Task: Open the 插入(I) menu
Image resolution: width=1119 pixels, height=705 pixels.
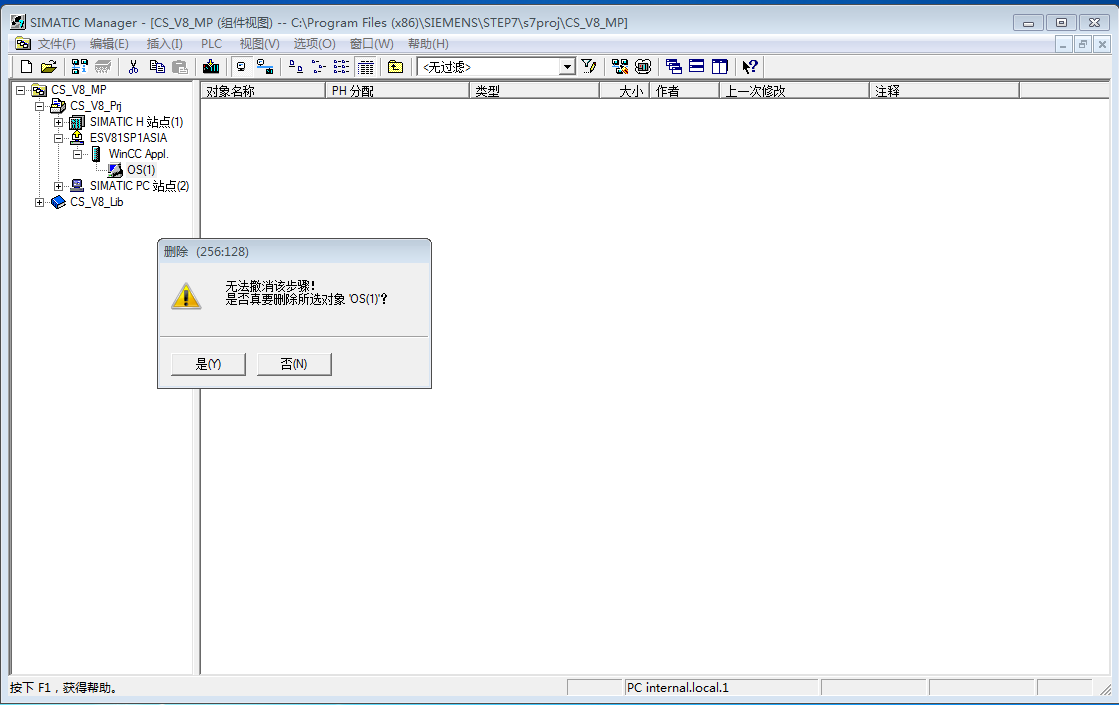Action: [165, 44]
